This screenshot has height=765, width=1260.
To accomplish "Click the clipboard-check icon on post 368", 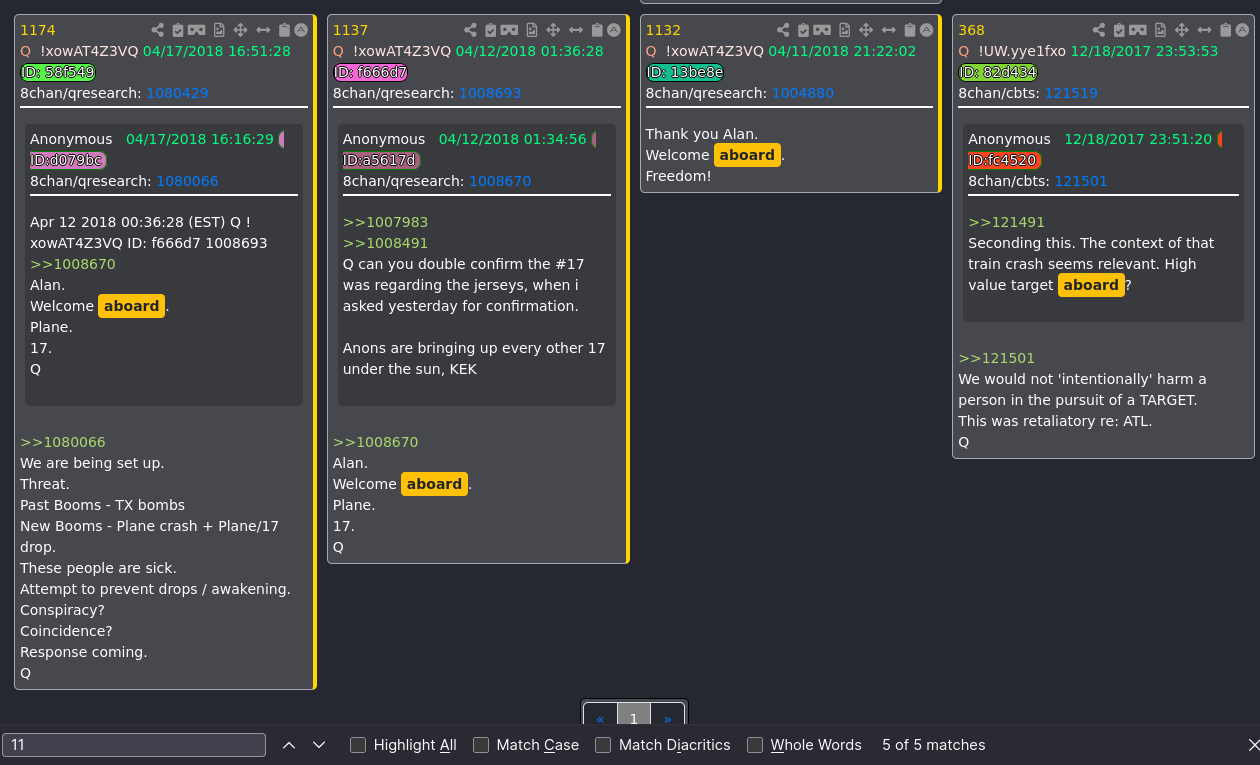I will click(x=1119, y=30).
